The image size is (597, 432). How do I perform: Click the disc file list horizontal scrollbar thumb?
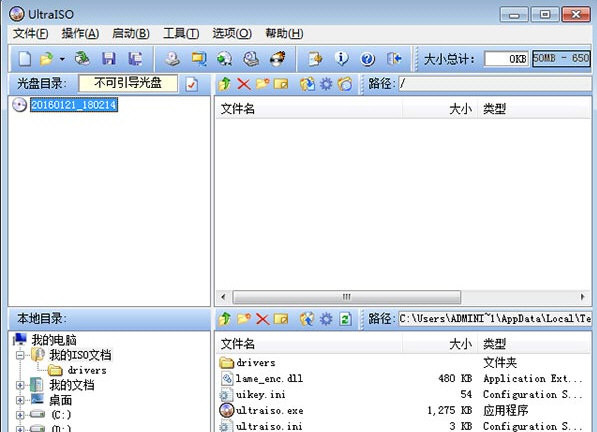coord(346,297)
